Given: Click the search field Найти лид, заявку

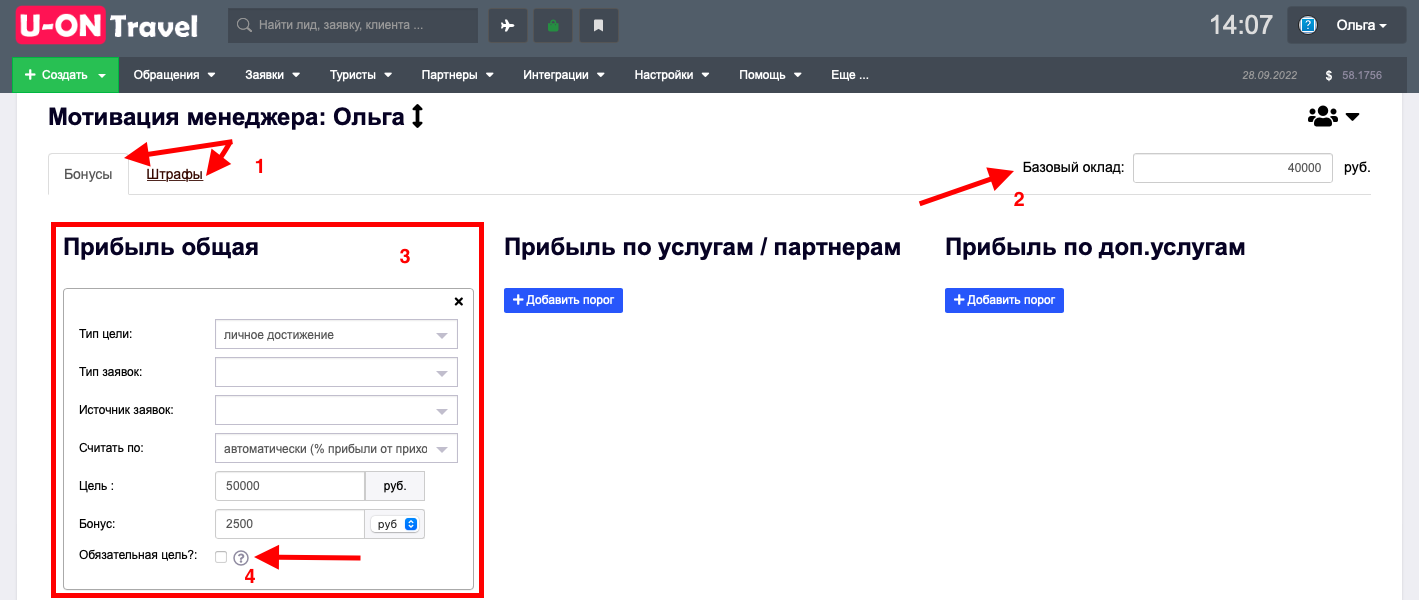Looking at the screenshot, I should 353,26.
